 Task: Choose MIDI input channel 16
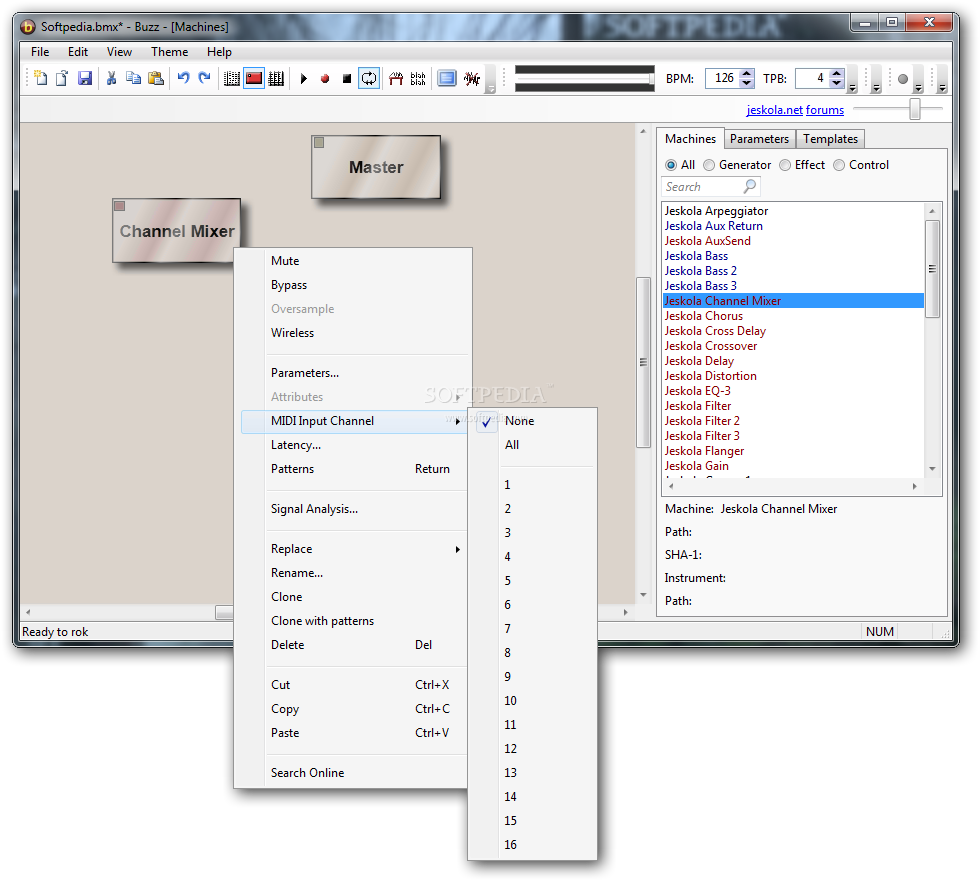click(x=532, y=845)
